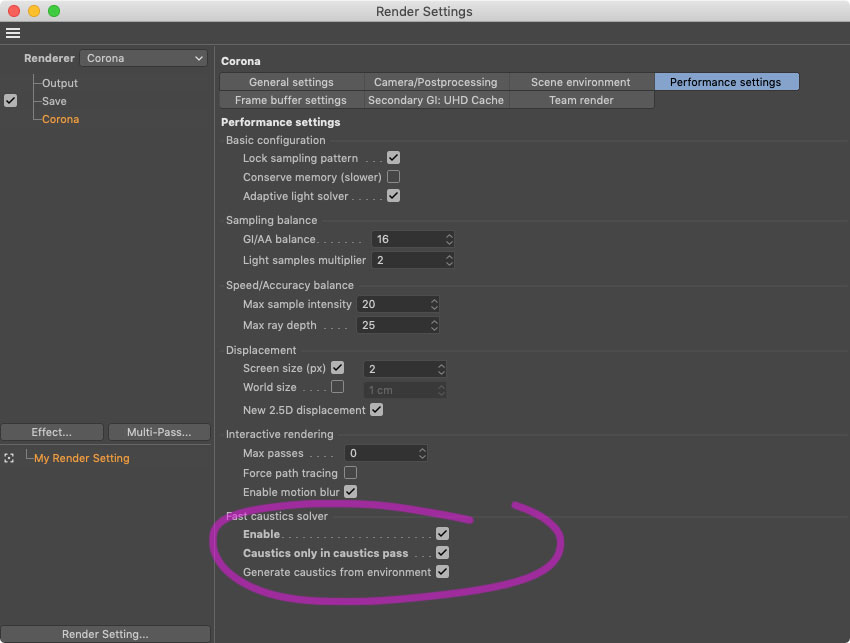850x643 pixels.
Task: Toggle the Save checkbox in sidebar
Action: (11, 101)
